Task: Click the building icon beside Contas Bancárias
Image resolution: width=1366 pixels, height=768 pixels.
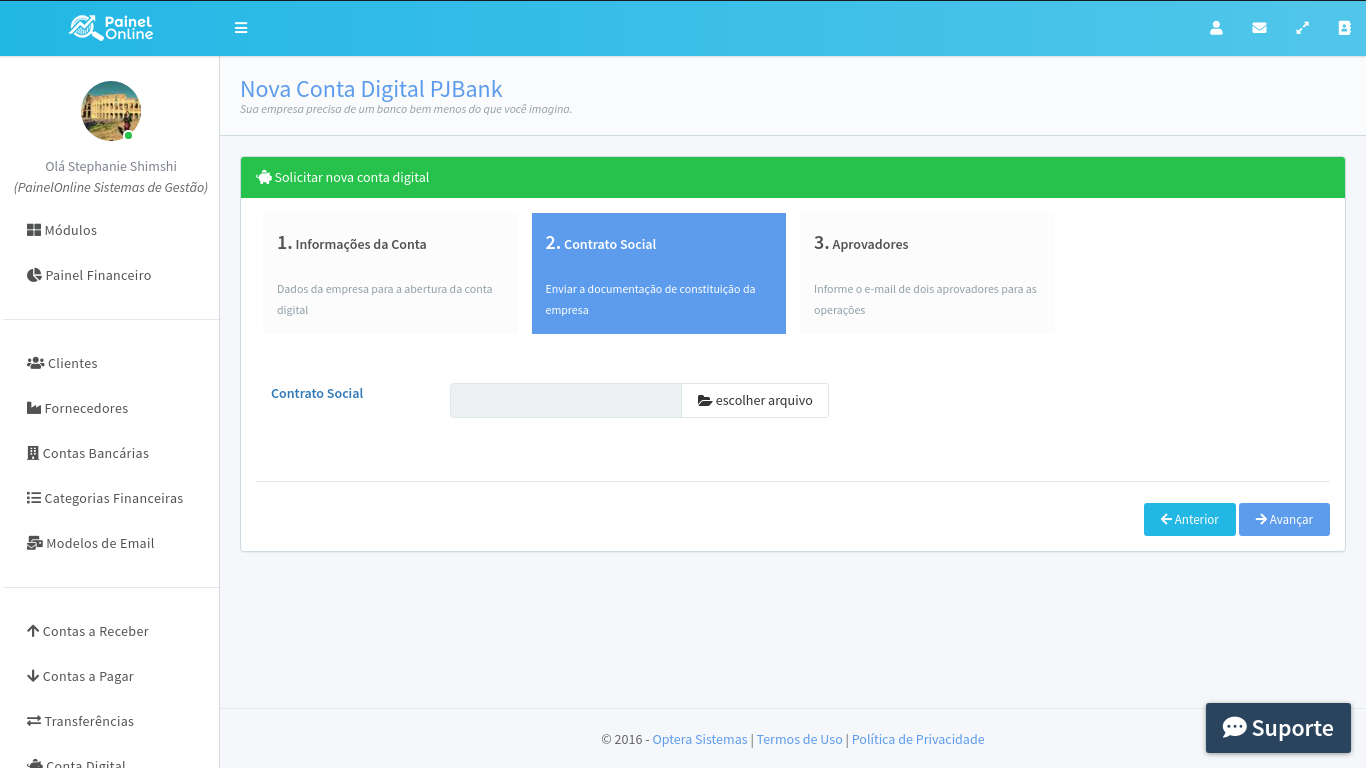Action: tap(33, 453)
